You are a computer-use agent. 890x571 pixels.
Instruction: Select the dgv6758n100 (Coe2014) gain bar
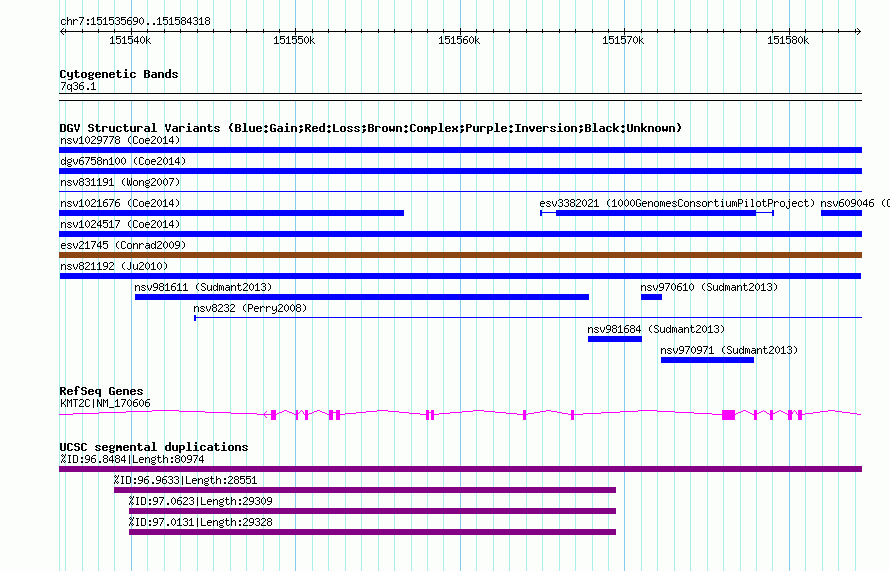[x=460, y=171]
